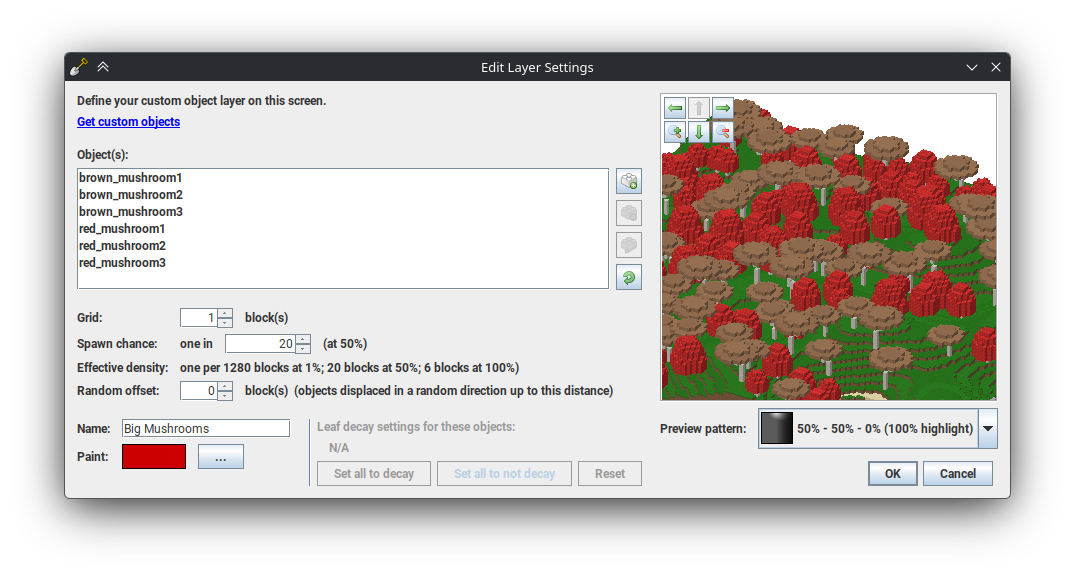
Task: Zoom out of the layer preview
Action: pos(722,132)
